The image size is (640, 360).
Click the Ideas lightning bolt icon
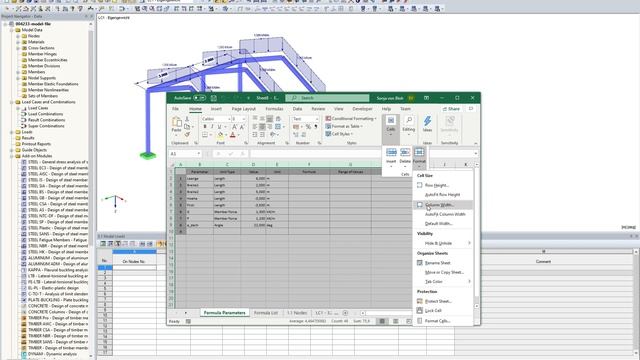[x=427, y=121]
